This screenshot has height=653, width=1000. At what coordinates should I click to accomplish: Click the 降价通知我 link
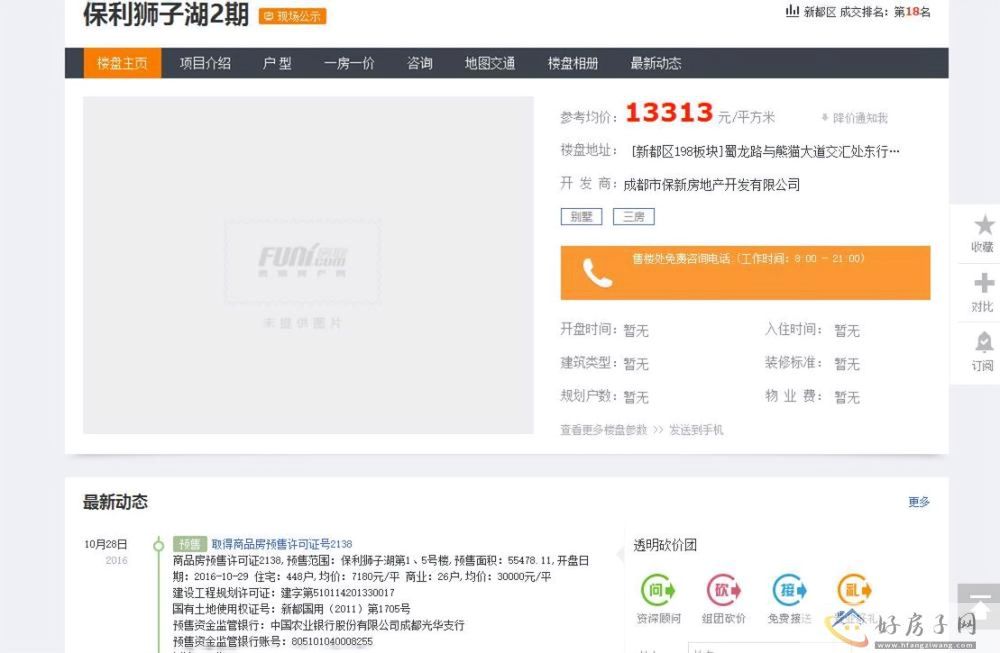tap(855, 118)
